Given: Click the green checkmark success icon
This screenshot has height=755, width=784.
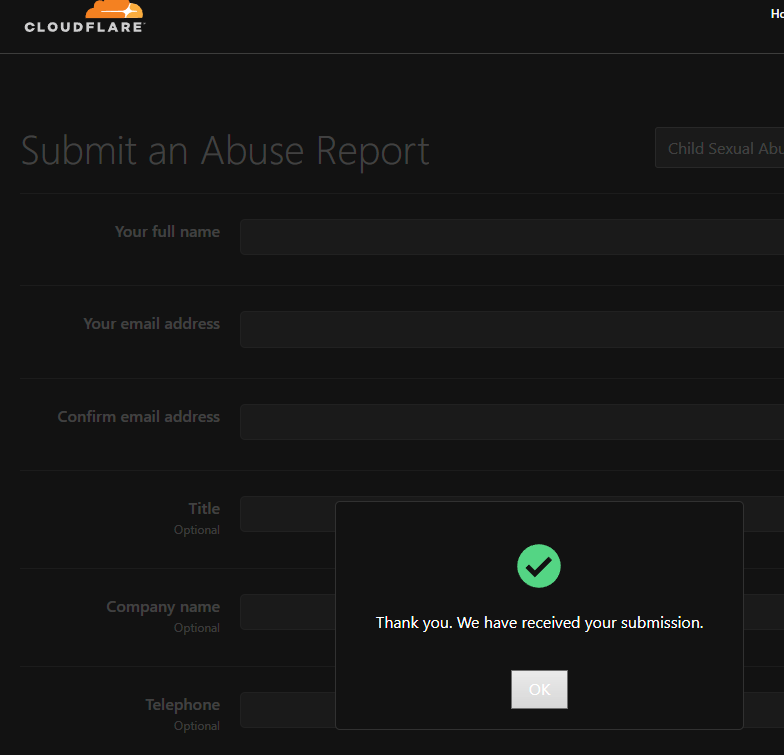Looking at the screenshot, I should tap(538, 566).
